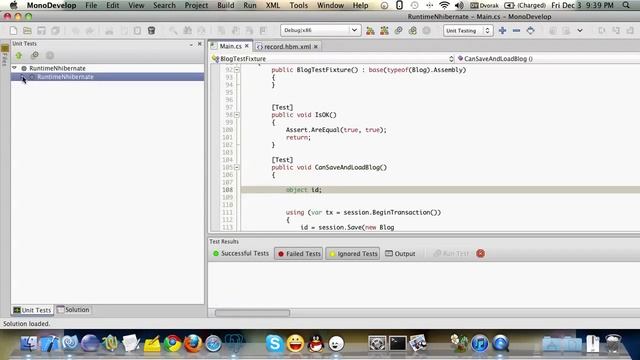Open Spotlight search magnifier

(x=626, y=5)
